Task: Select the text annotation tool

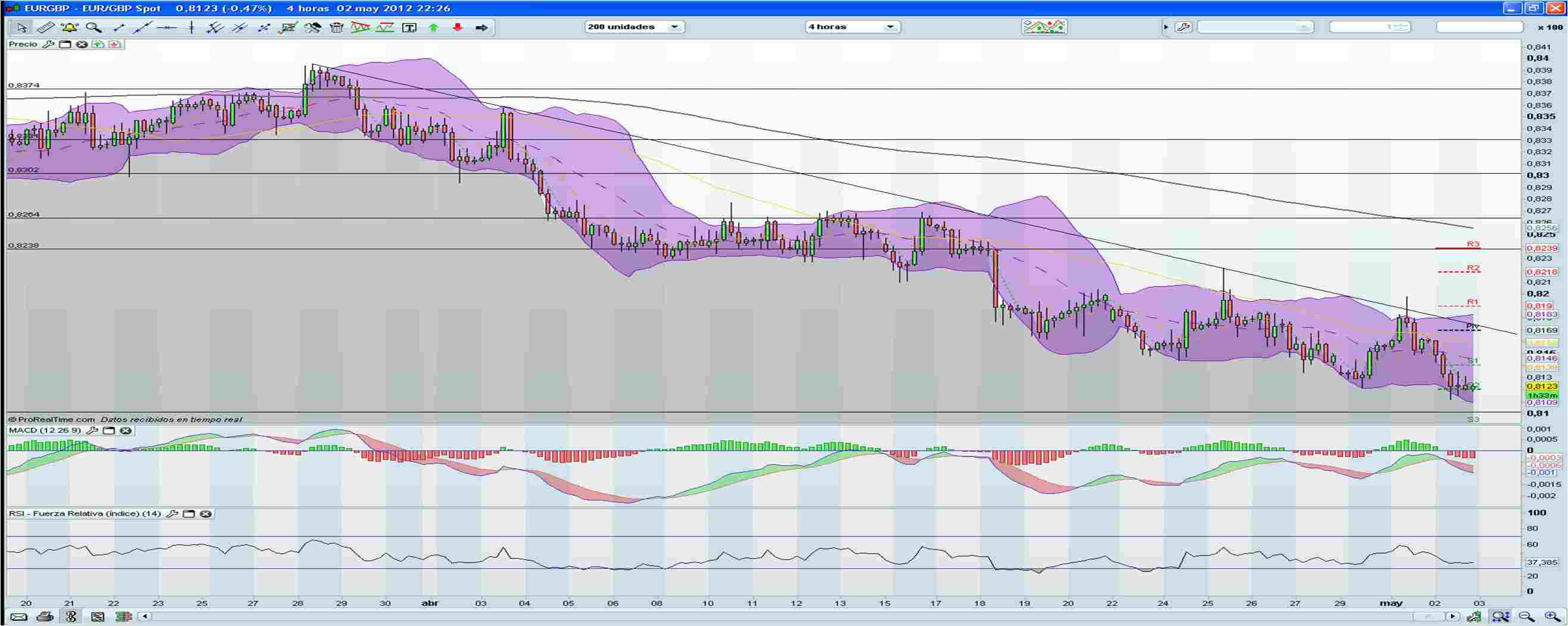Action: pyautogui.click(x=409, y=27)
